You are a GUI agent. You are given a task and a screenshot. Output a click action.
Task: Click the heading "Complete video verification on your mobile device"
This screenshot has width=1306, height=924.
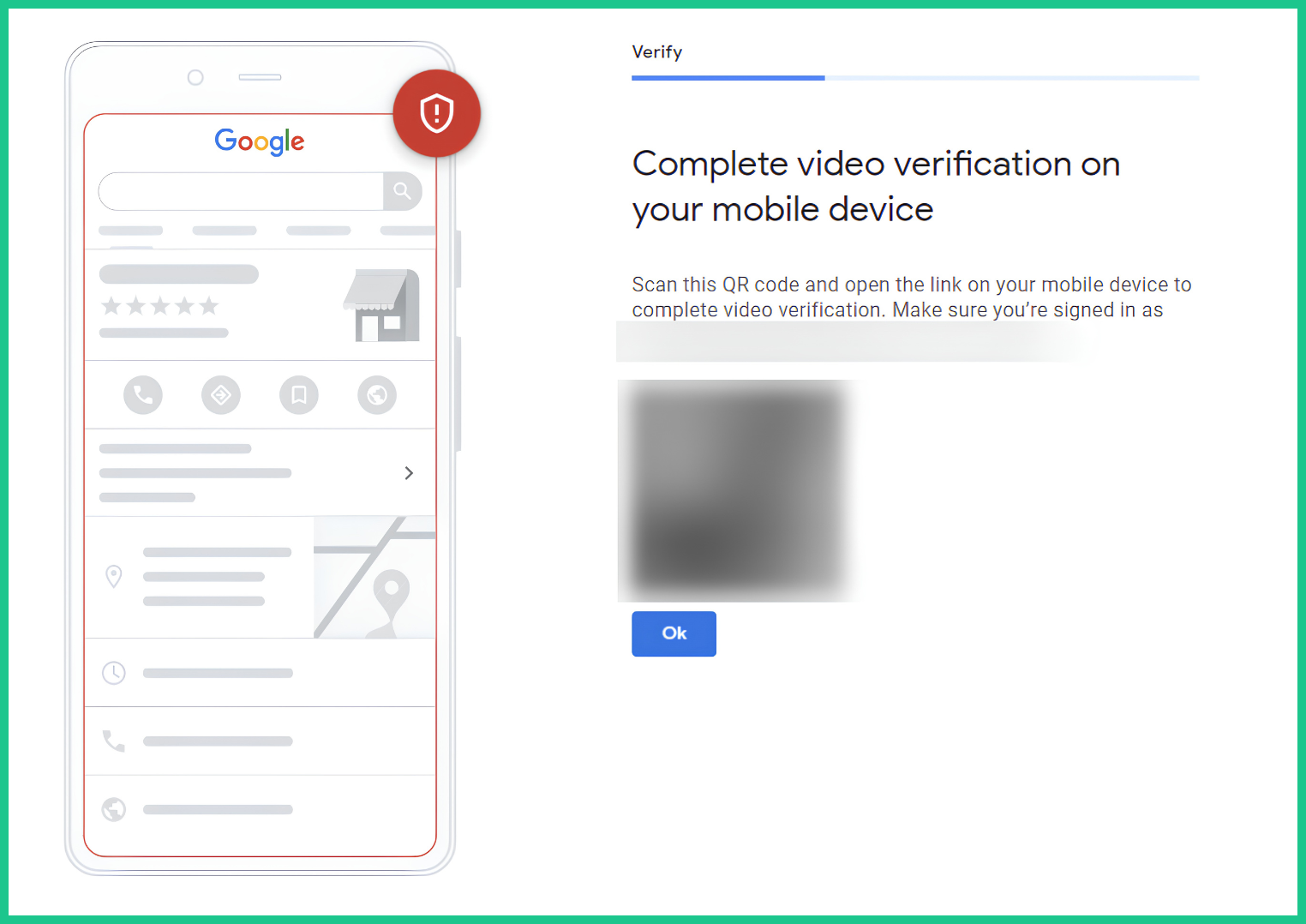point(876,186)
